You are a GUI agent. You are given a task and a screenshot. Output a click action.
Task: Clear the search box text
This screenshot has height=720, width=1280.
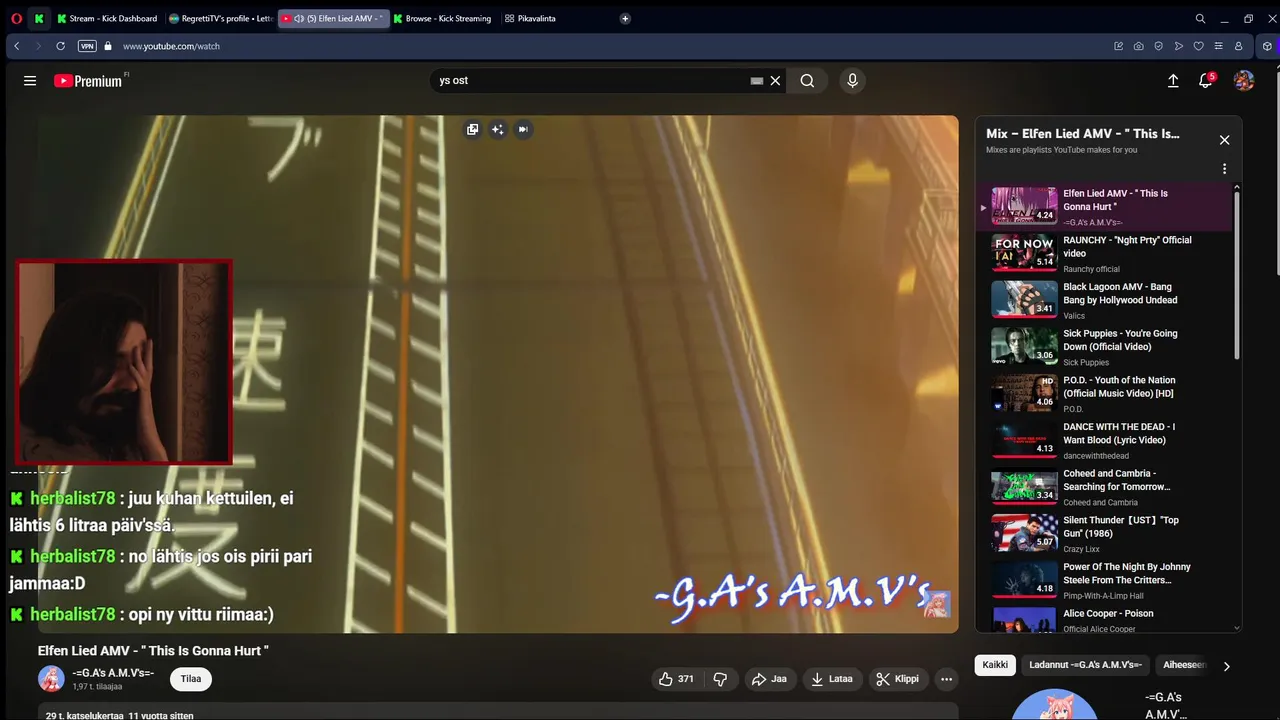[x=775, y=81]
